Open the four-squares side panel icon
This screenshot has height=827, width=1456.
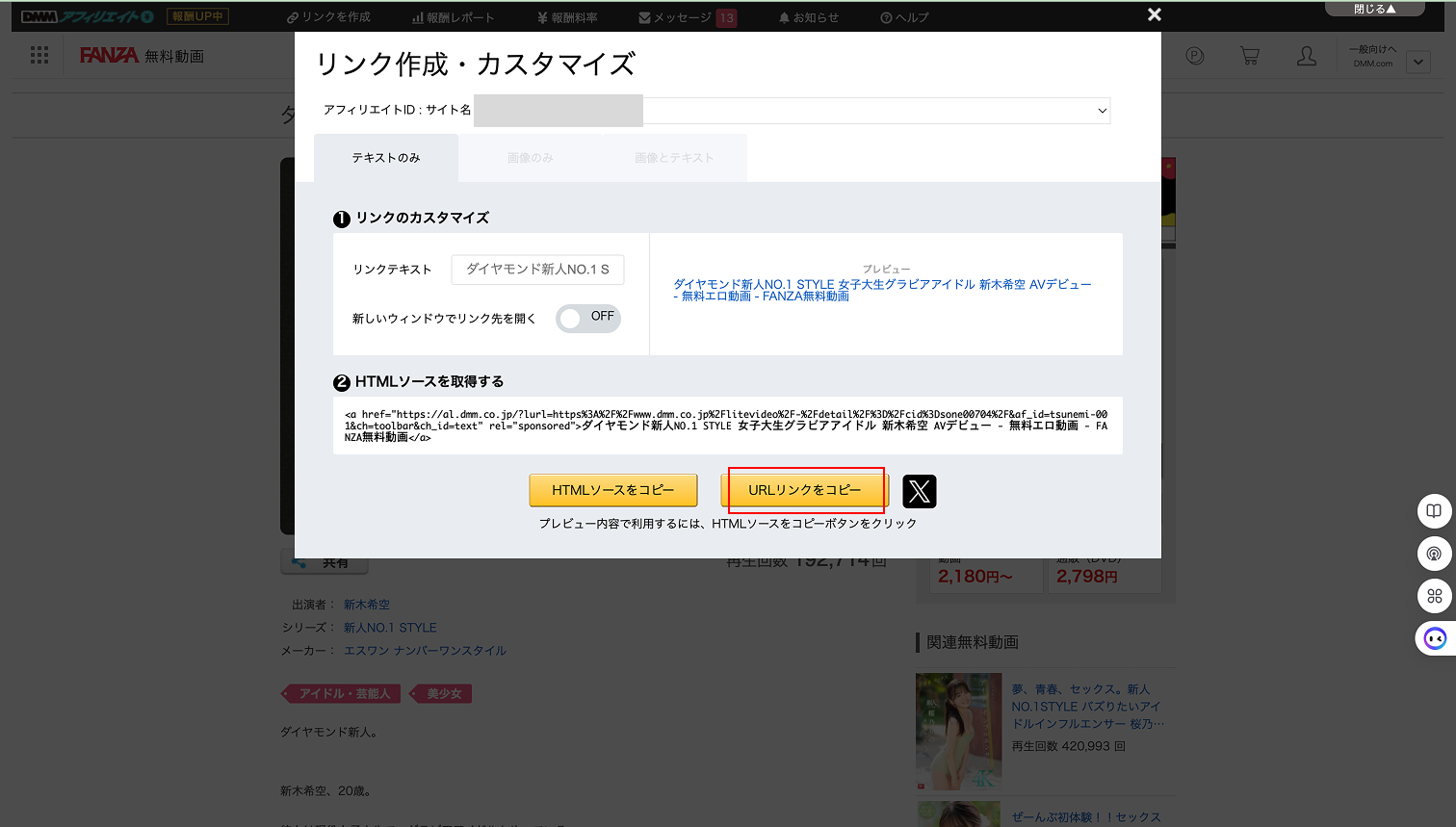(1434, 596)
